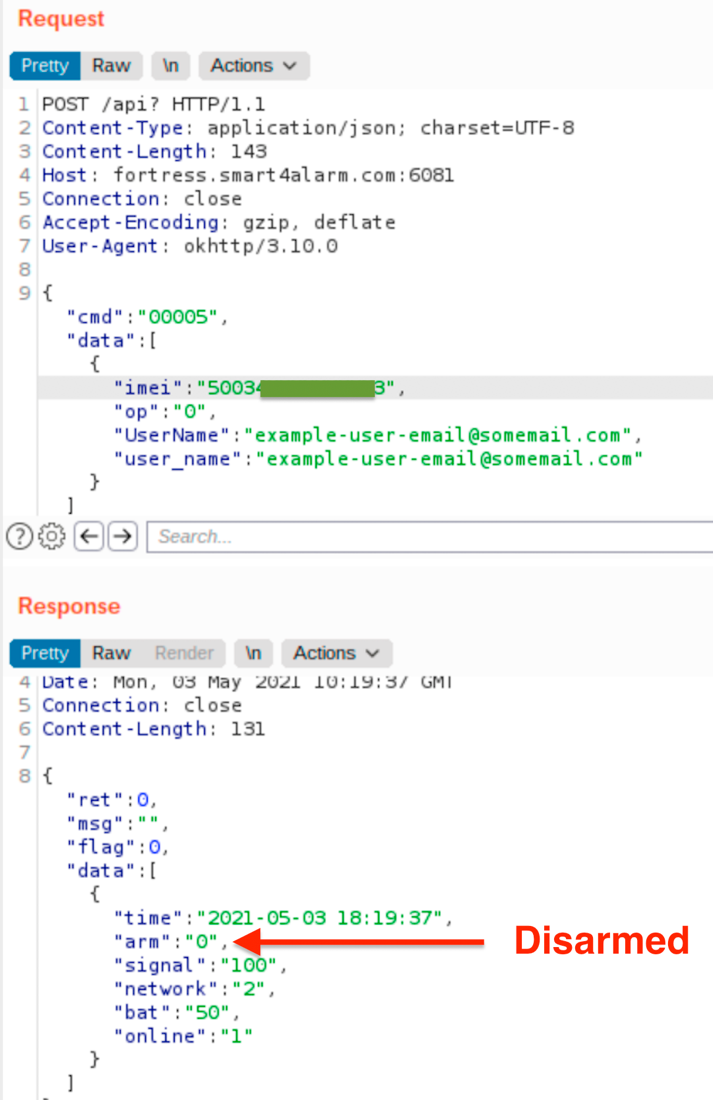The width and height of the screenshot is (713, 1100).
Task: Focus the Search input field
Action: [430, 537]
